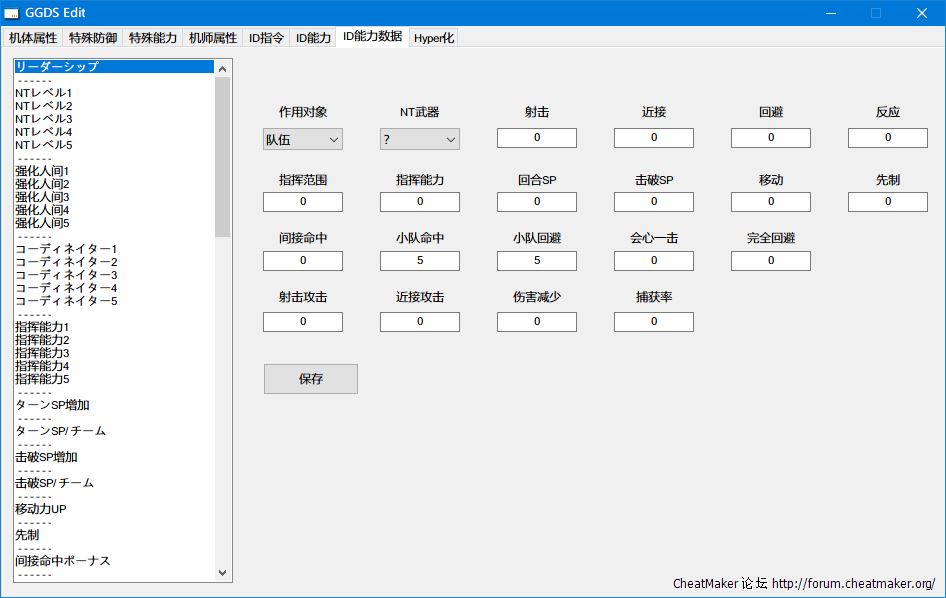
Task: Click into the 指挥范围 input field
Action: 303,202
